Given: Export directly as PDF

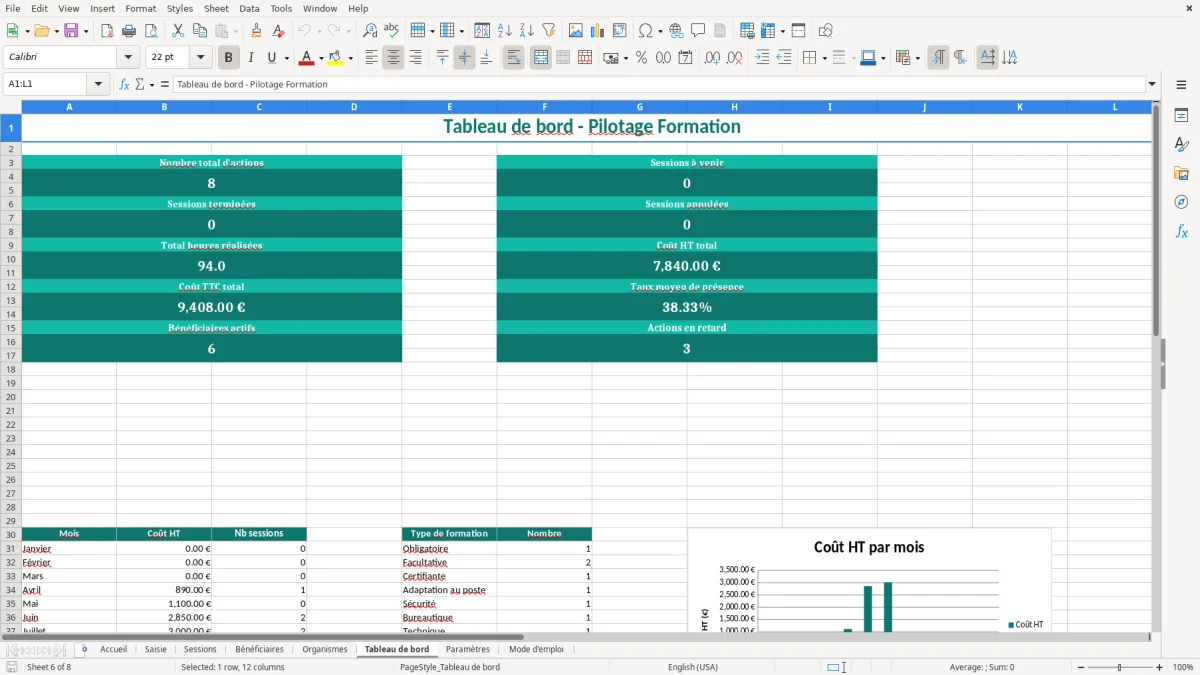Looking at the screenshot, I should 107,31.
